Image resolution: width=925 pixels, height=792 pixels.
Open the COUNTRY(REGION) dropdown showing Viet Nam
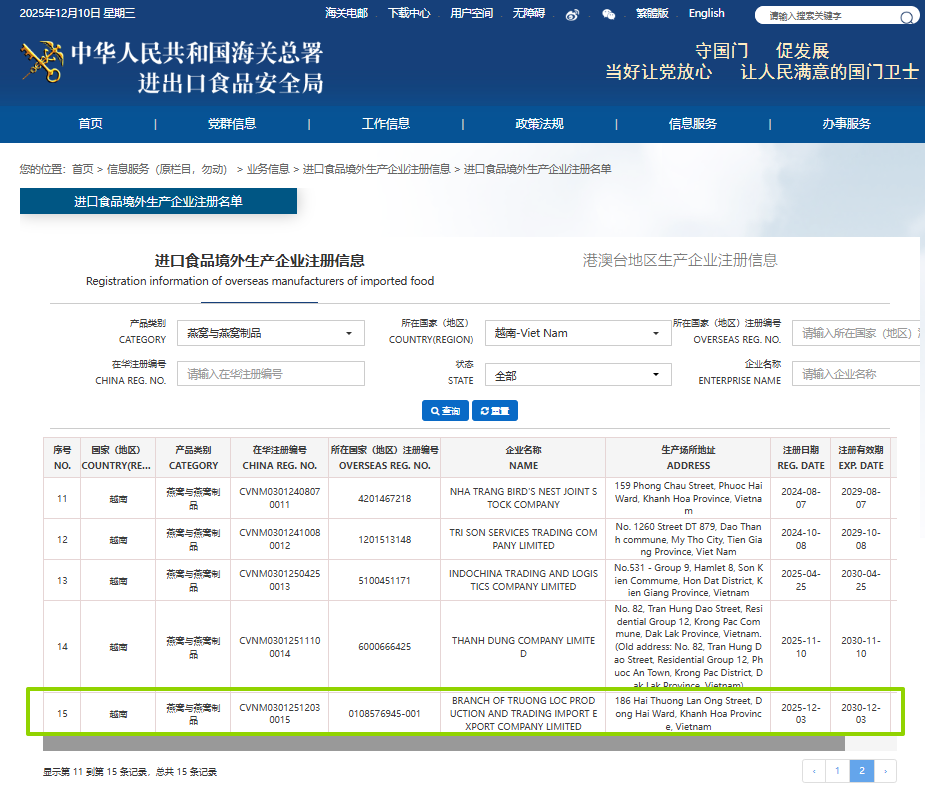pos(578,333)
